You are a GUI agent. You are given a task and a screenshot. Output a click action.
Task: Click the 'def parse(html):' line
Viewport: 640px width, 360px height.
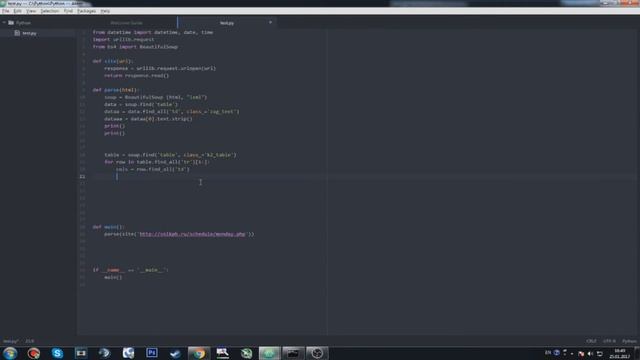[x=116, y=90]
